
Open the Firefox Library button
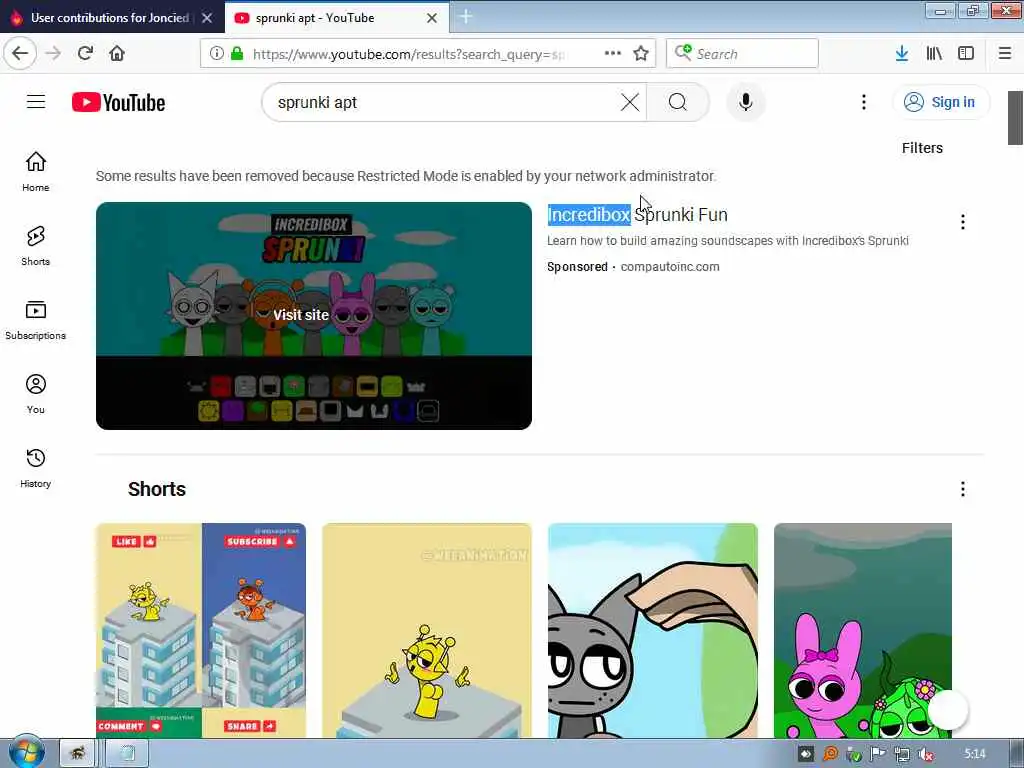[x=934, y=54]
